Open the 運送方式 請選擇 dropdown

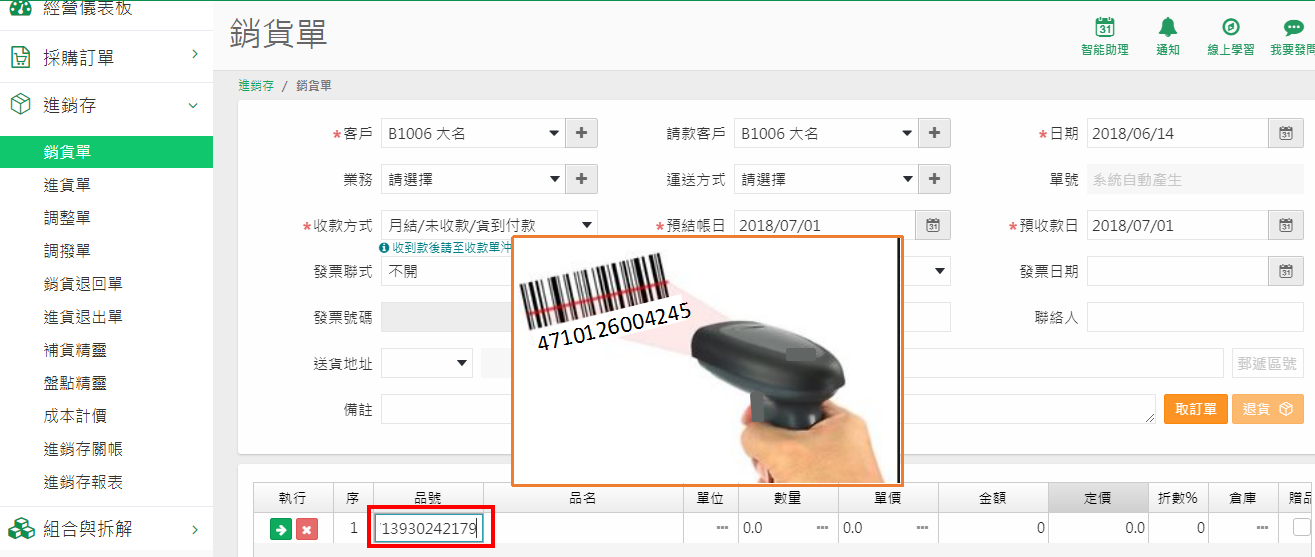[x=826, y=179]
